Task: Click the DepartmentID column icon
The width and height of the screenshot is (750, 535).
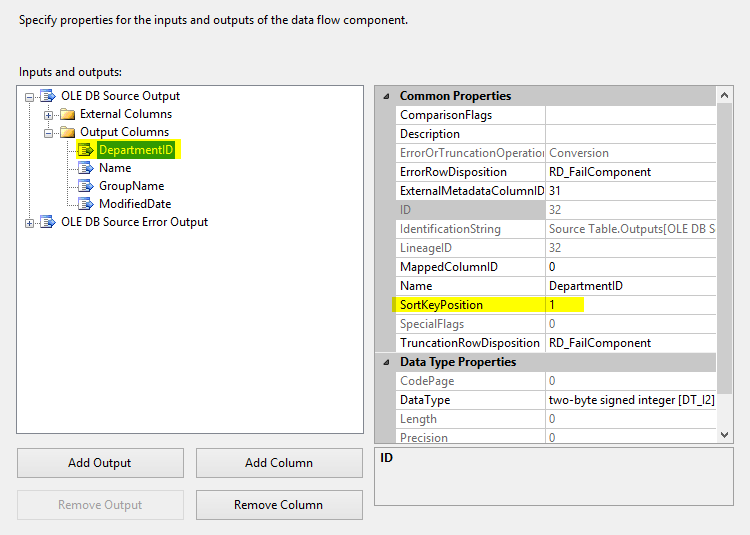Action: [86, 150]
